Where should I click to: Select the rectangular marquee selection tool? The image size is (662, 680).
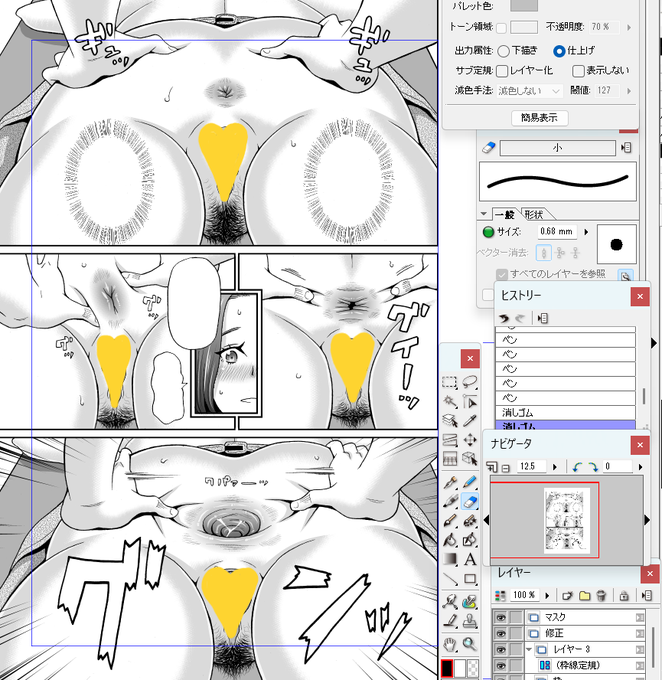point(450,382)
